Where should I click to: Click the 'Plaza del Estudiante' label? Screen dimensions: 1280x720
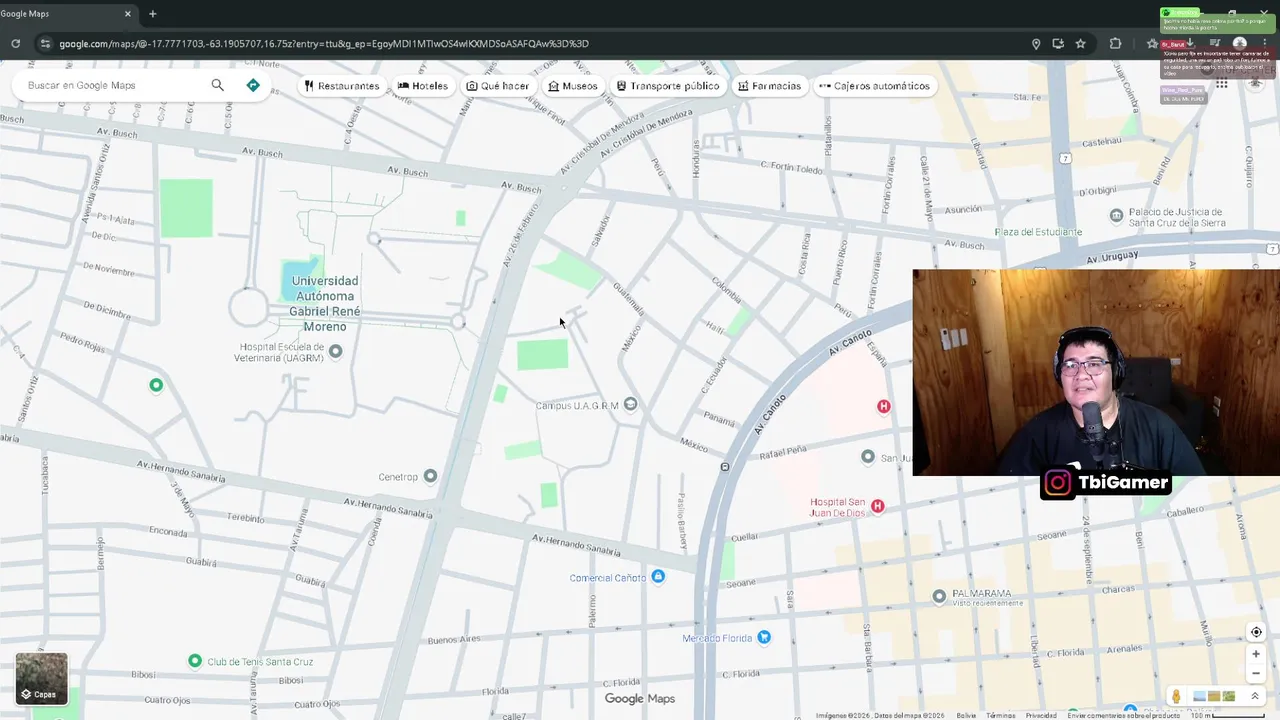(x=1038, y=232)
